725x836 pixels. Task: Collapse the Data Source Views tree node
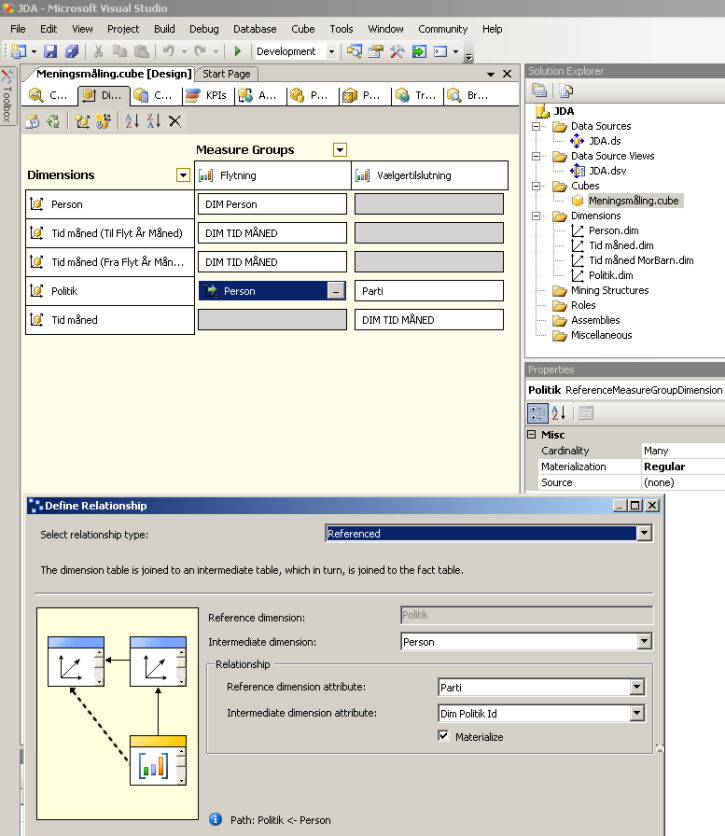pos(536,156)
